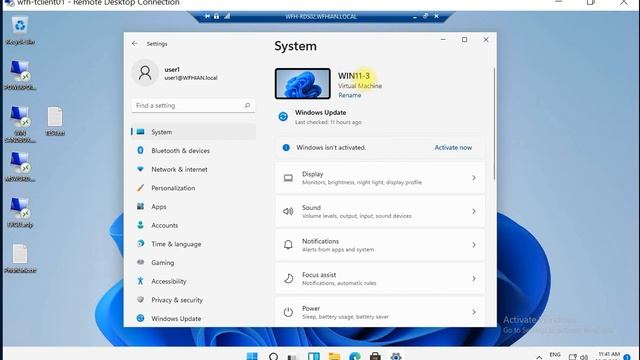Image resolution: width=640 pixels, height=360 pixels.
Task: Show hidden tray icons chevron
Action: (539, 357)
